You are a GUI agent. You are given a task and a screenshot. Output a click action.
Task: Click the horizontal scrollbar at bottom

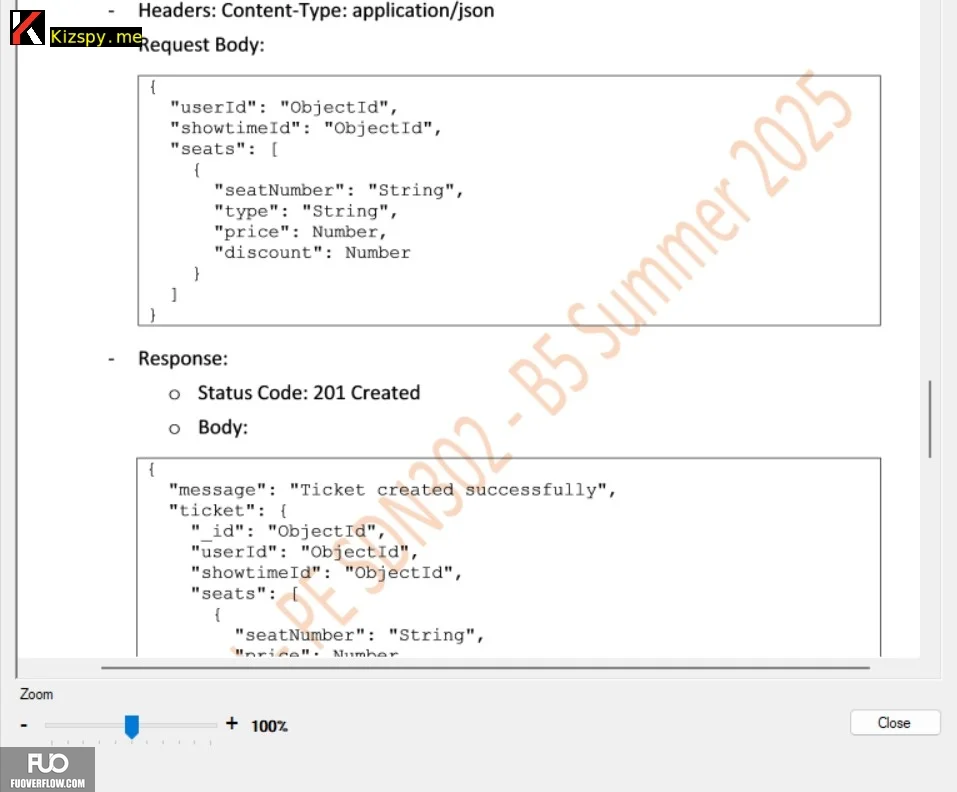(x=485, y=668)
